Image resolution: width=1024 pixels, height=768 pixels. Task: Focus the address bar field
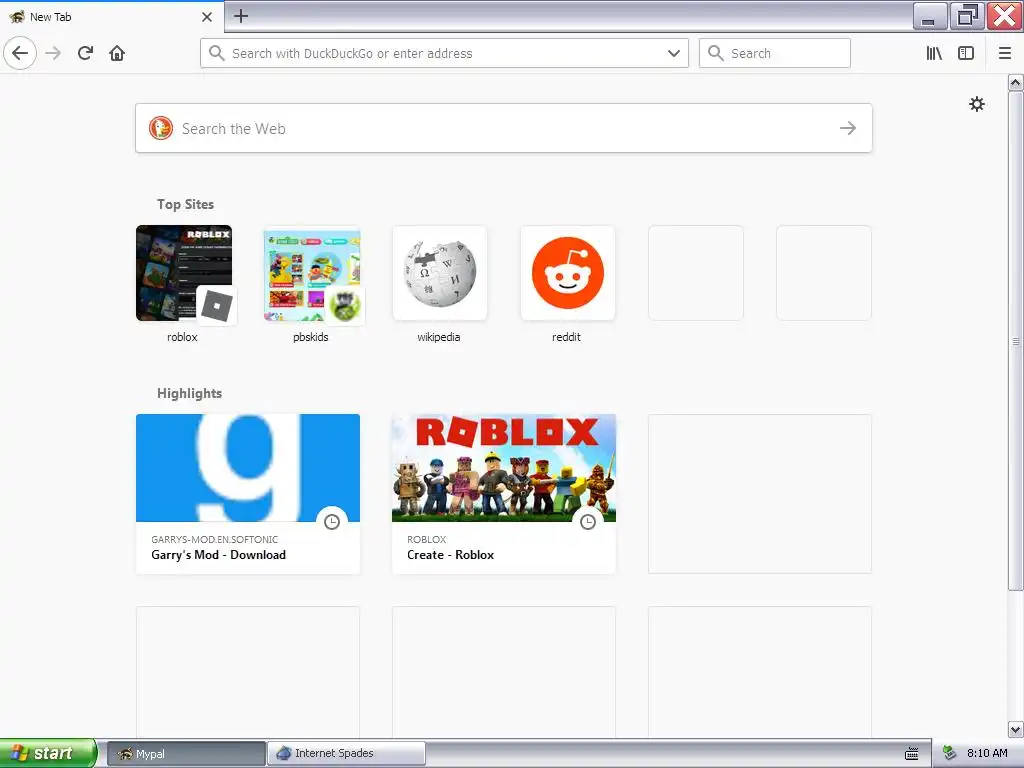click(444, 53)
